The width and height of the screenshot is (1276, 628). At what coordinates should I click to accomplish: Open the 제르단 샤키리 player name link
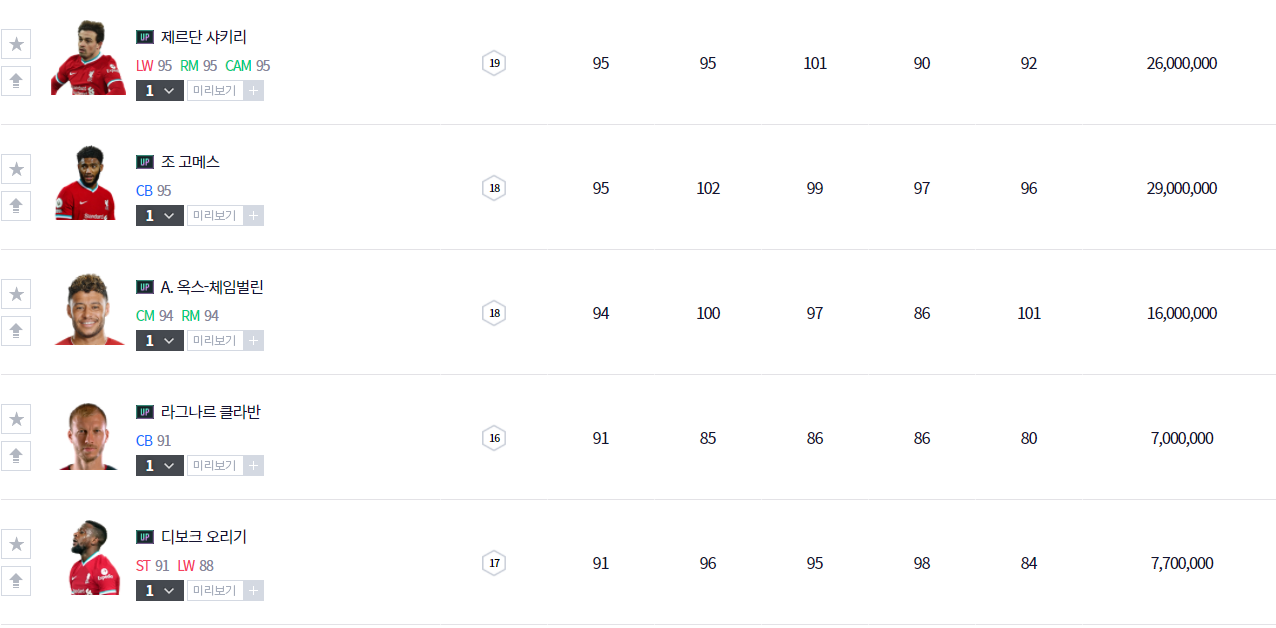pyautogui.click(x=204, y=37)
